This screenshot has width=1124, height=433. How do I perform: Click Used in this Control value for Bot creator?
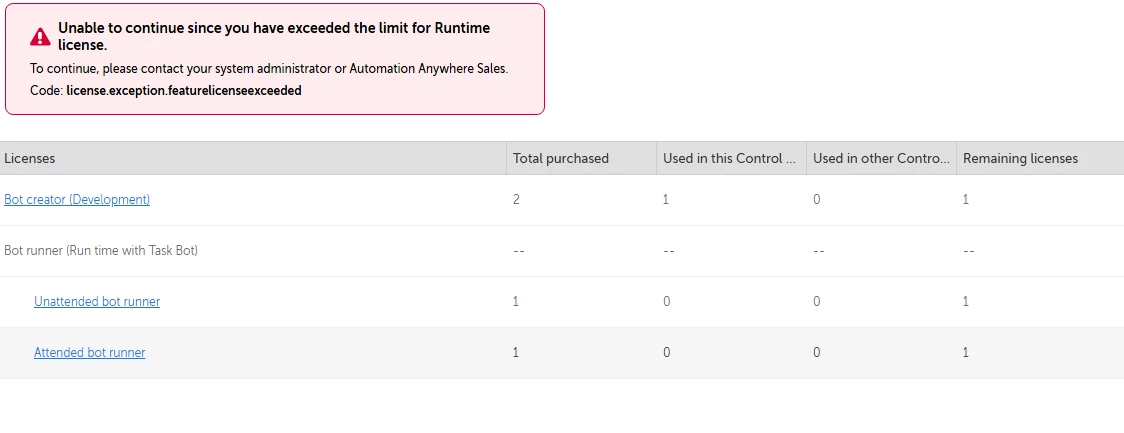666,200
